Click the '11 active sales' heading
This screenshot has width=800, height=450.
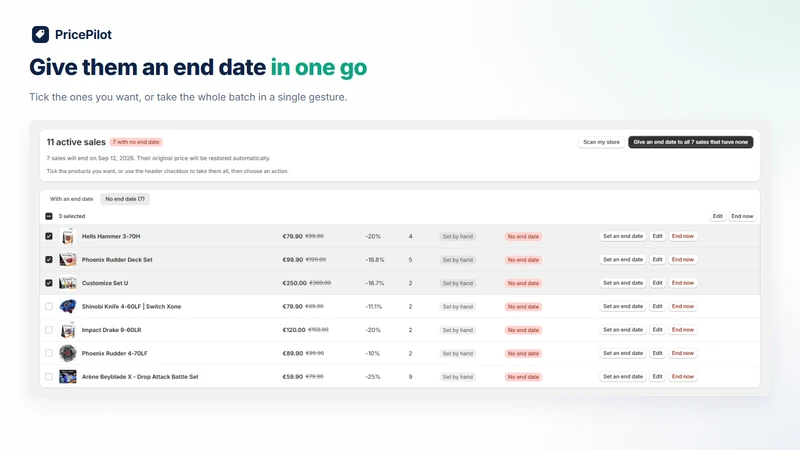pyautogui.click(x=76, y=142)
